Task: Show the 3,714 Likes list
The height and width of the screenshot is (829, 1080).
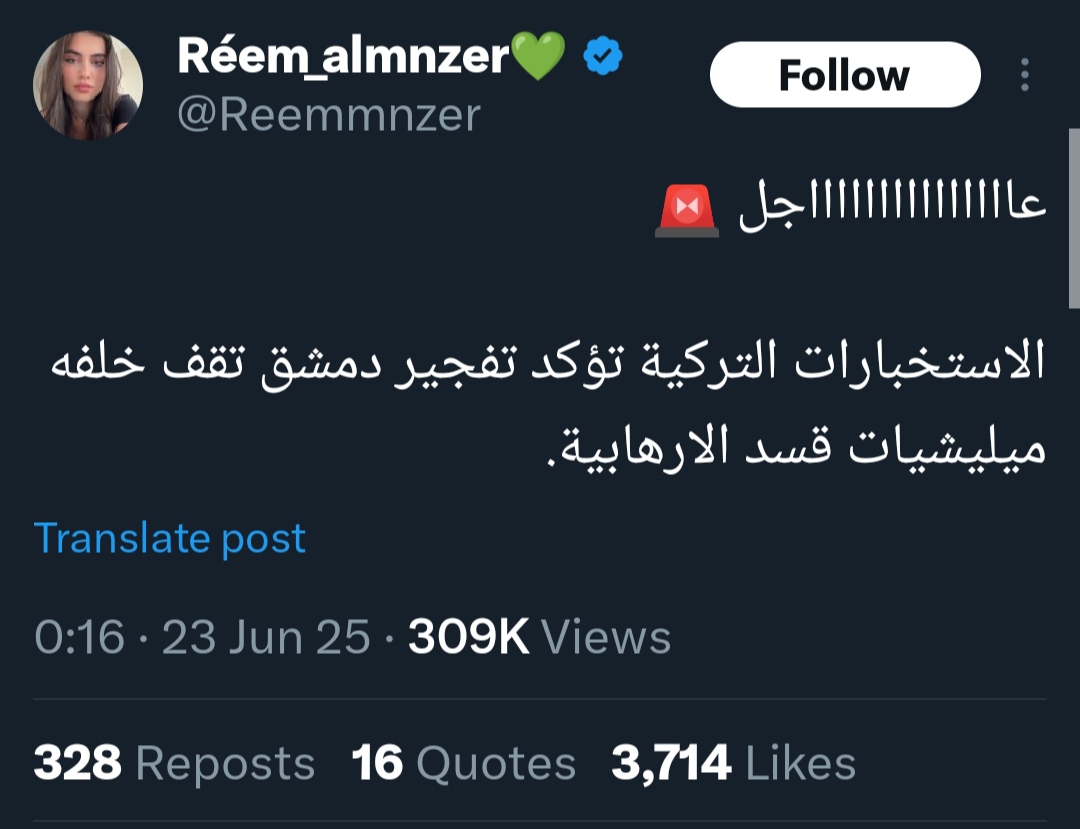Action: click(x=733, y=764)
